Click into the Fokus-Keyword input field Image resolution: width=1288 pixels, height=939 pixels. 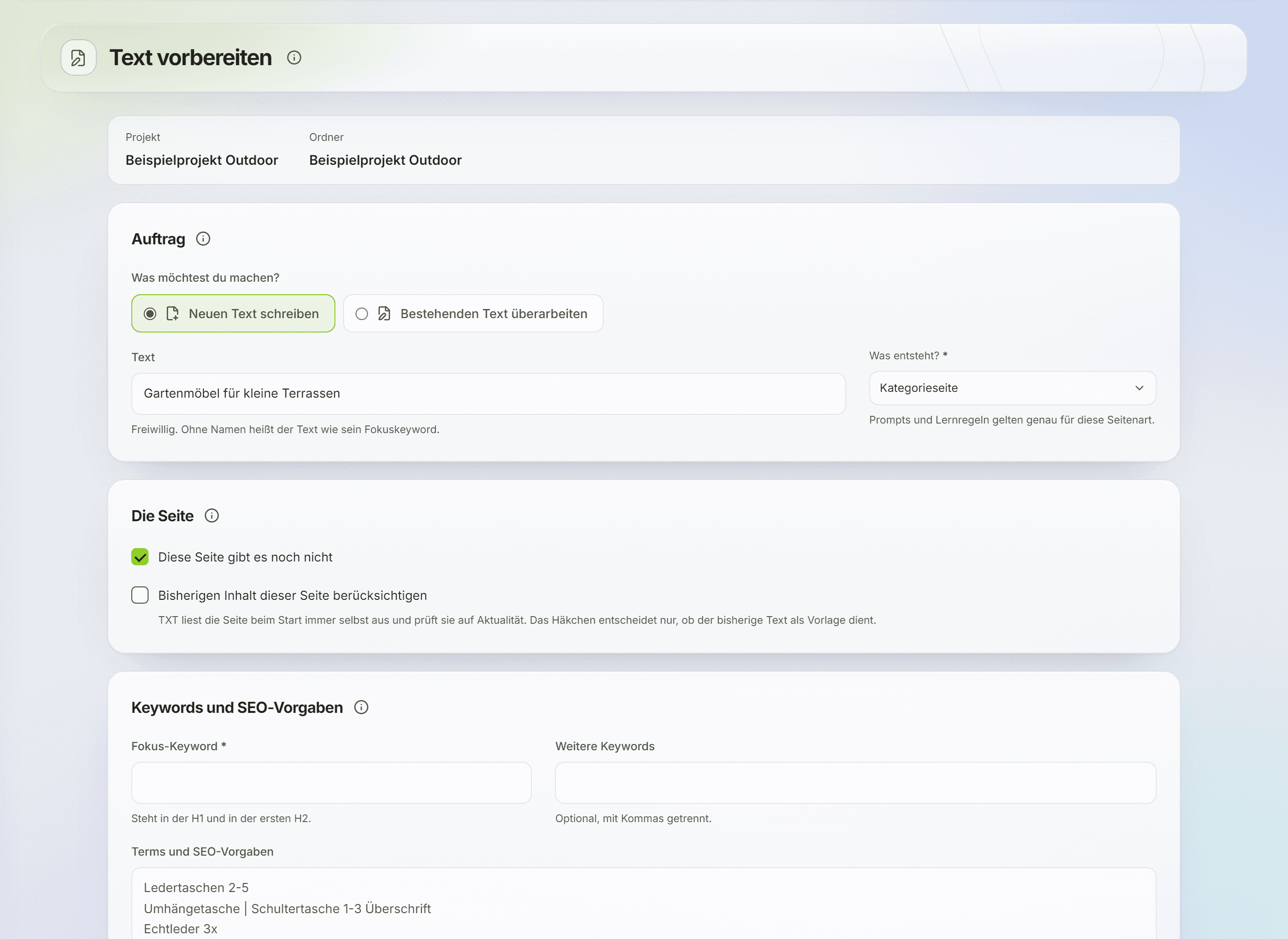332,783
